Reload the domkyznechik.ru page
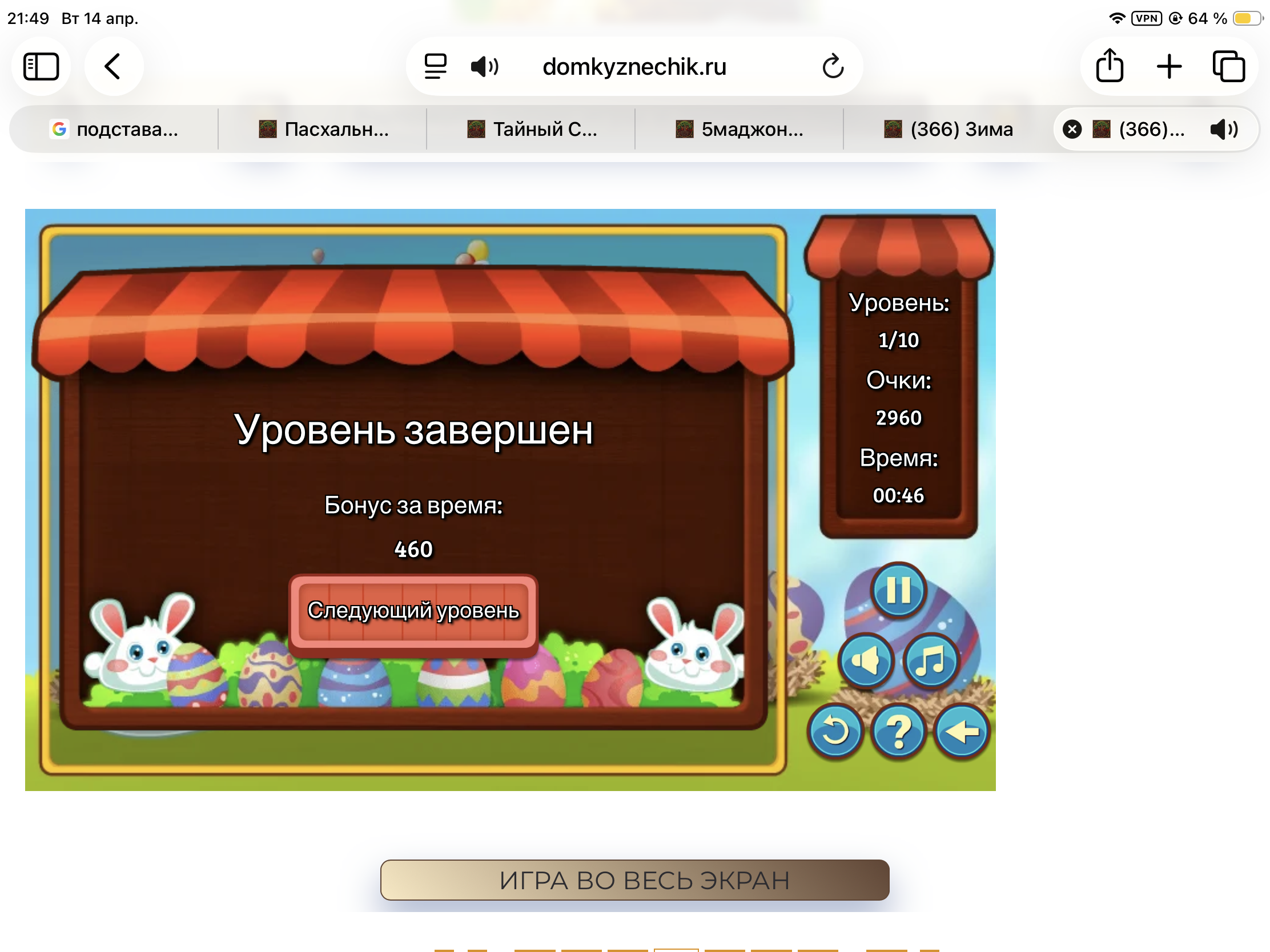 pos(833,67)
